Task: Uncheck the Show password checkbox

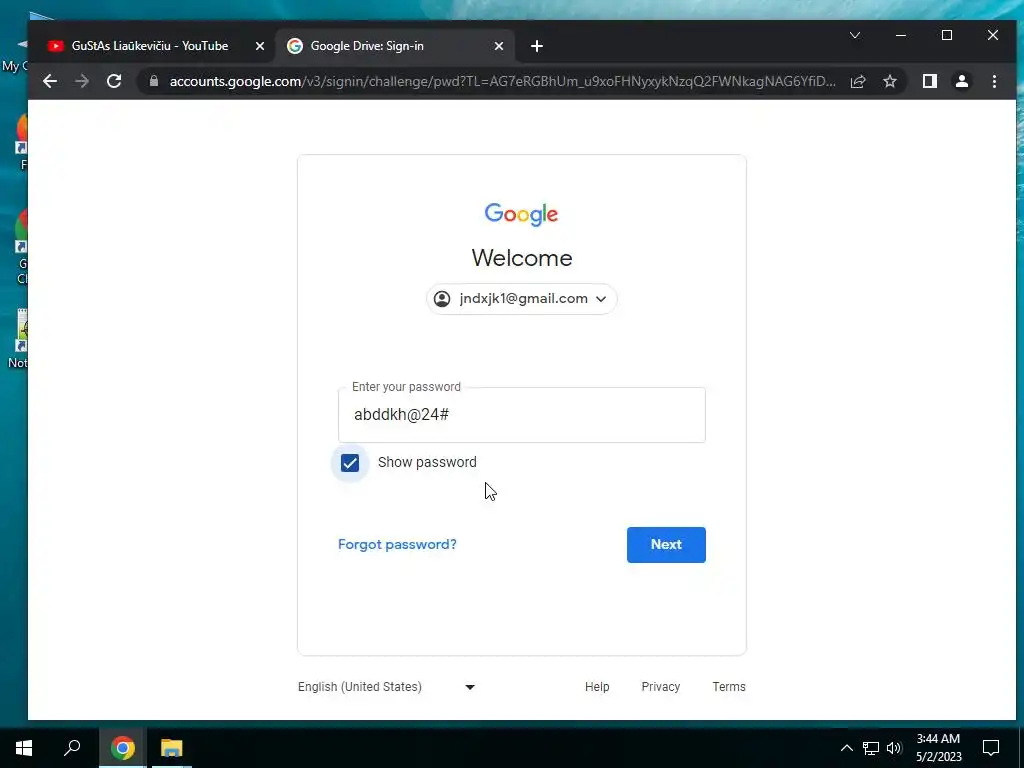Action: click(x=350, y=463)
